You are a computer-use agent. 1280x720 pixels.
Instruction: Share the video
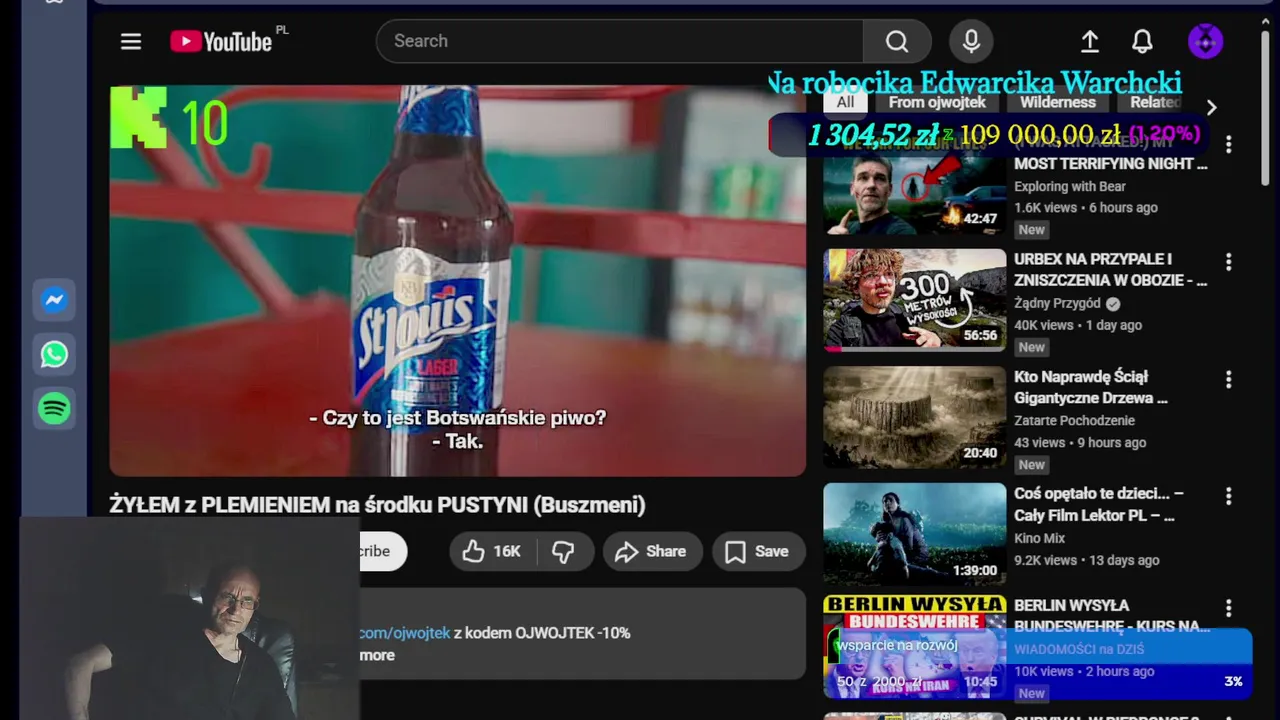coord(651,551)
